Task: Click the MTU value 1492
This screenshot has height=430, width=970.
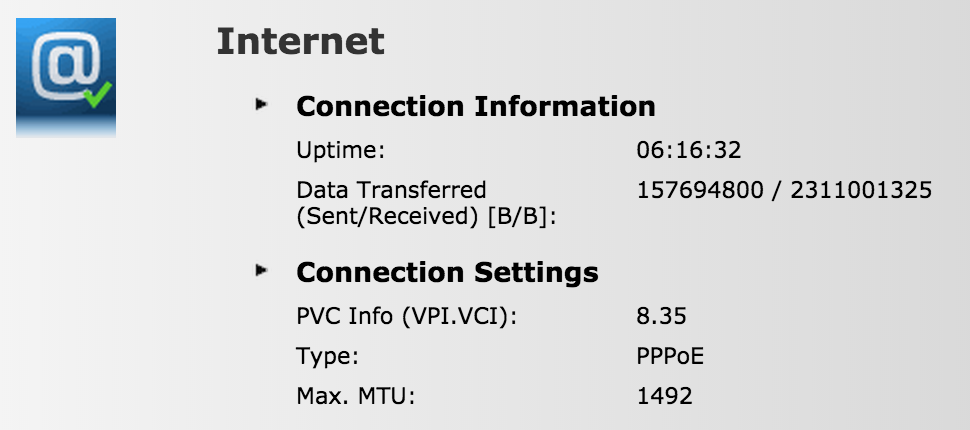Action: (x=664, y=396)
